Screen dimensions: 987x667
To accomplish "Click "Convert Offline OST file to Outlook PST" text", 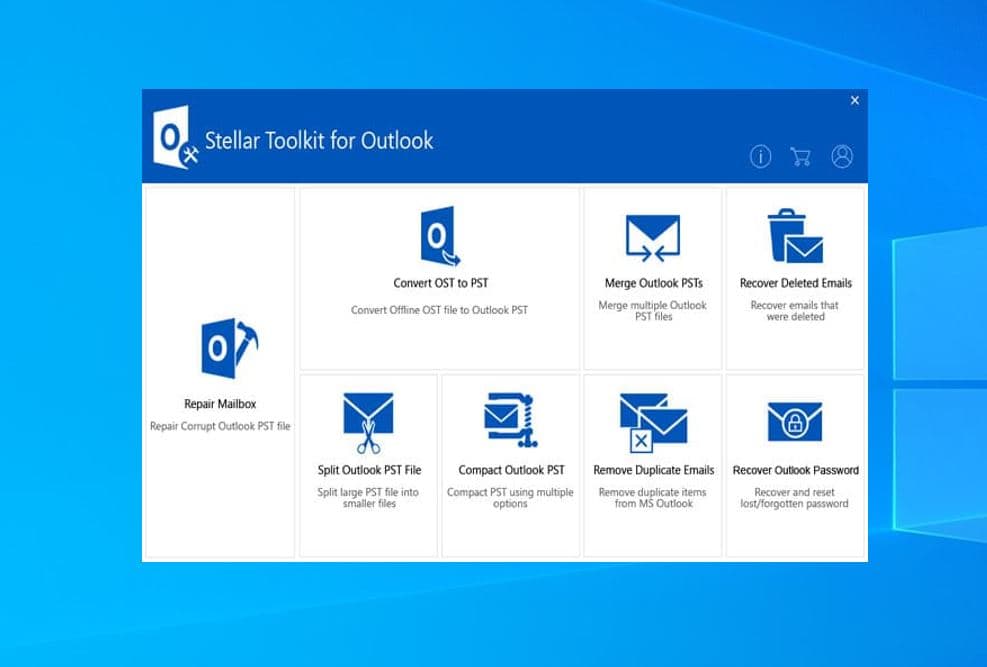I will click(439, 310).
